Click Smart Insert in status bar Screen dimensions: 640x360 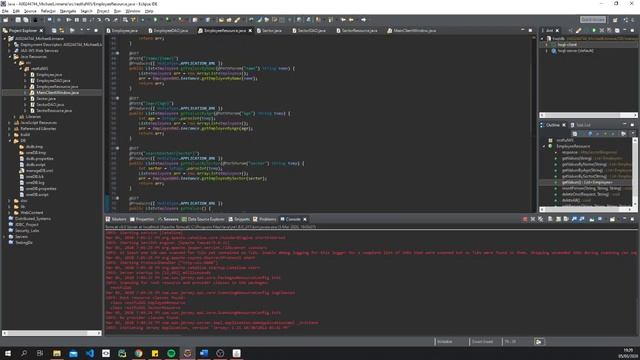click(482, 342)
